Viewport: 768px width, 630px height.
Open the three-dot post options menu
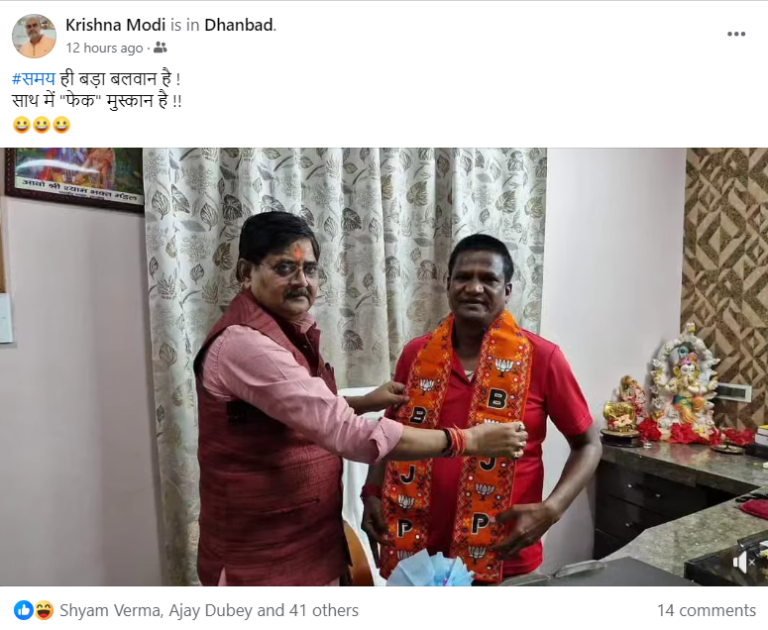point(736,34)
